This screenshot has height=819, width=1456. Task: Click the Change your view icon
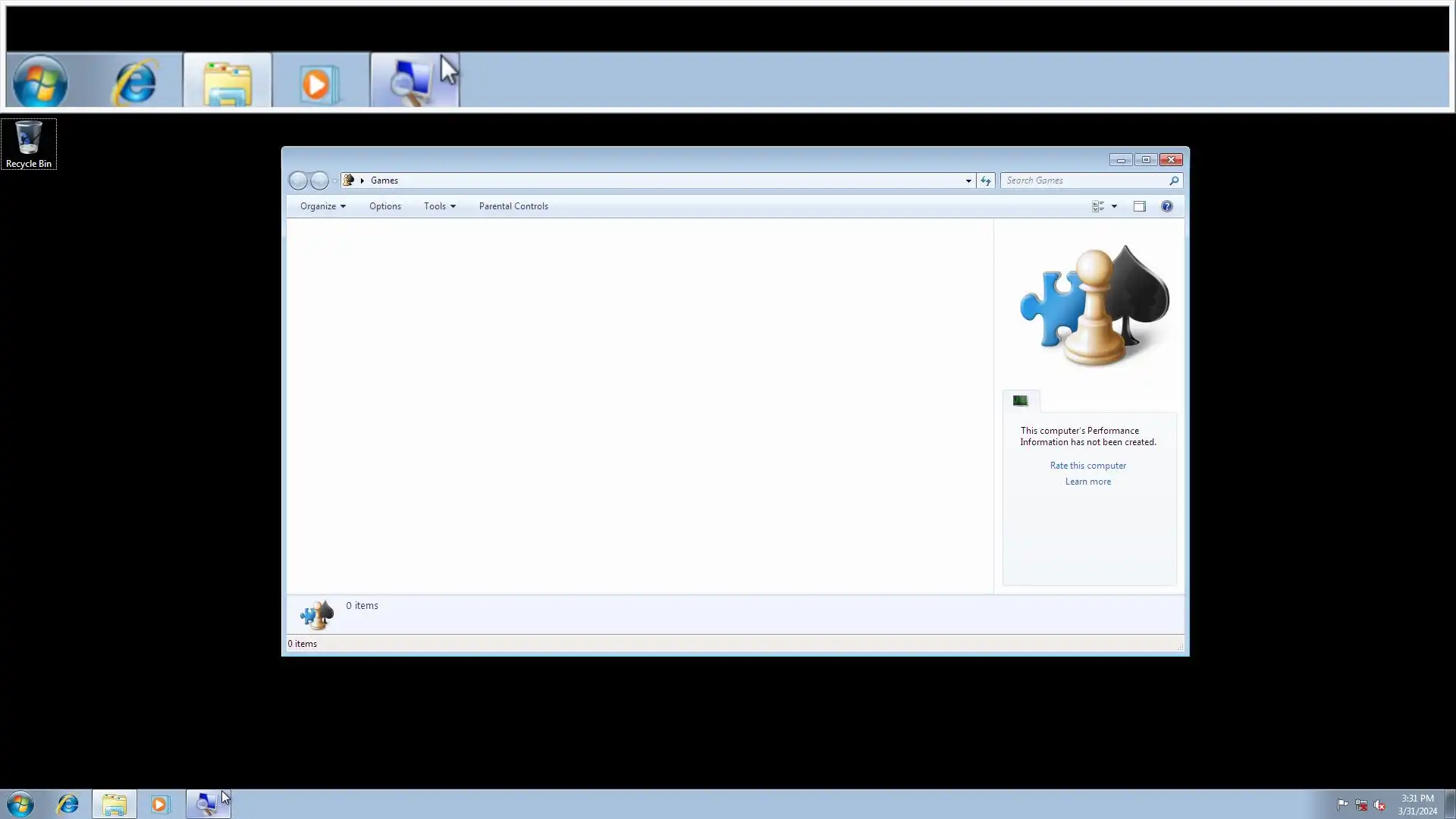[1097, 206]
